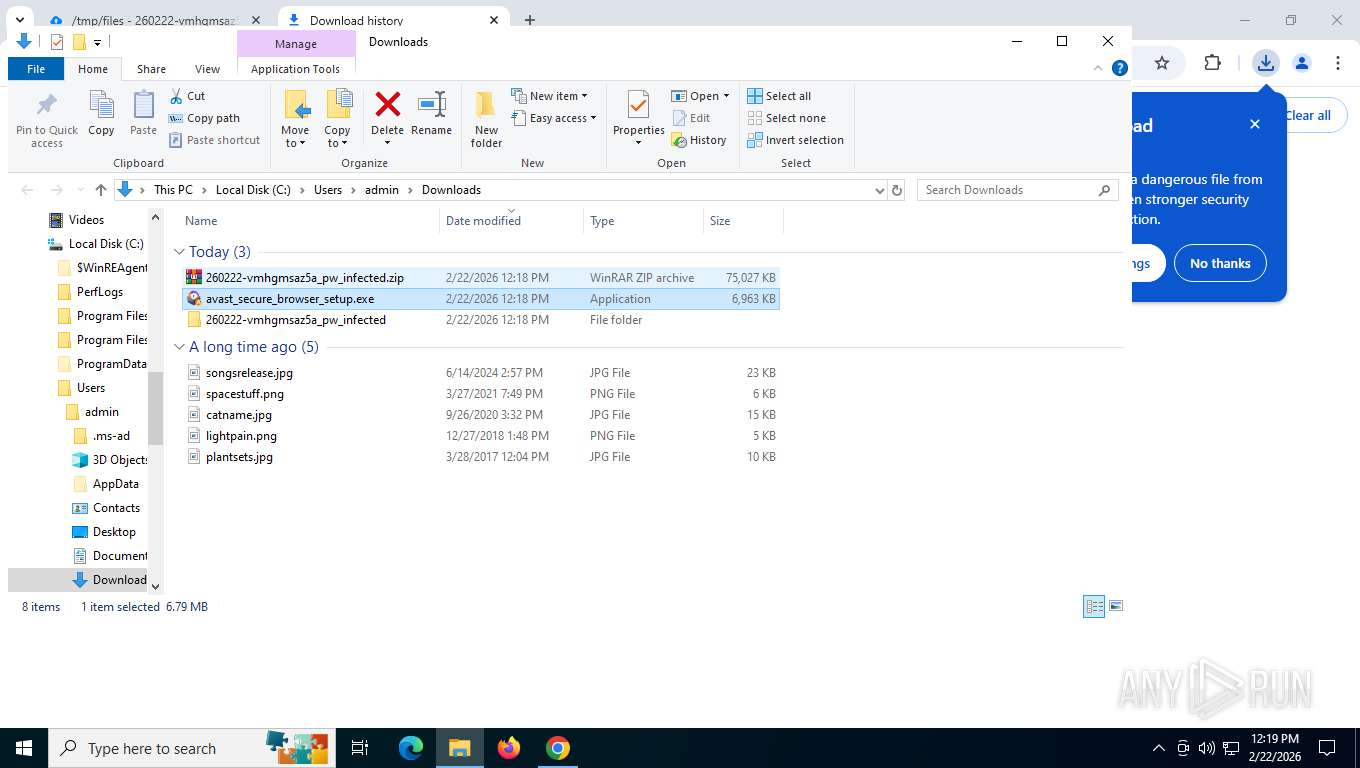Select lightpain.png file
Screen dimensions: 1360x768
coord(480,436)
